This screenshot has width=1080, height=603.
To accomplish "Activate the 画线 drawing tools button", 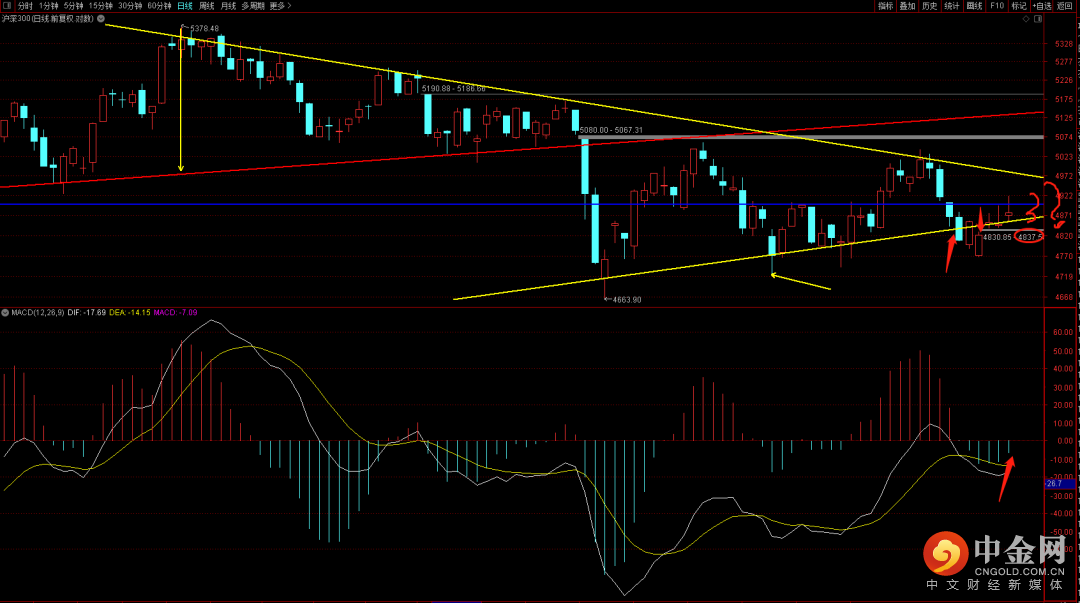I will pyautogui.click(x=974, y=6).
